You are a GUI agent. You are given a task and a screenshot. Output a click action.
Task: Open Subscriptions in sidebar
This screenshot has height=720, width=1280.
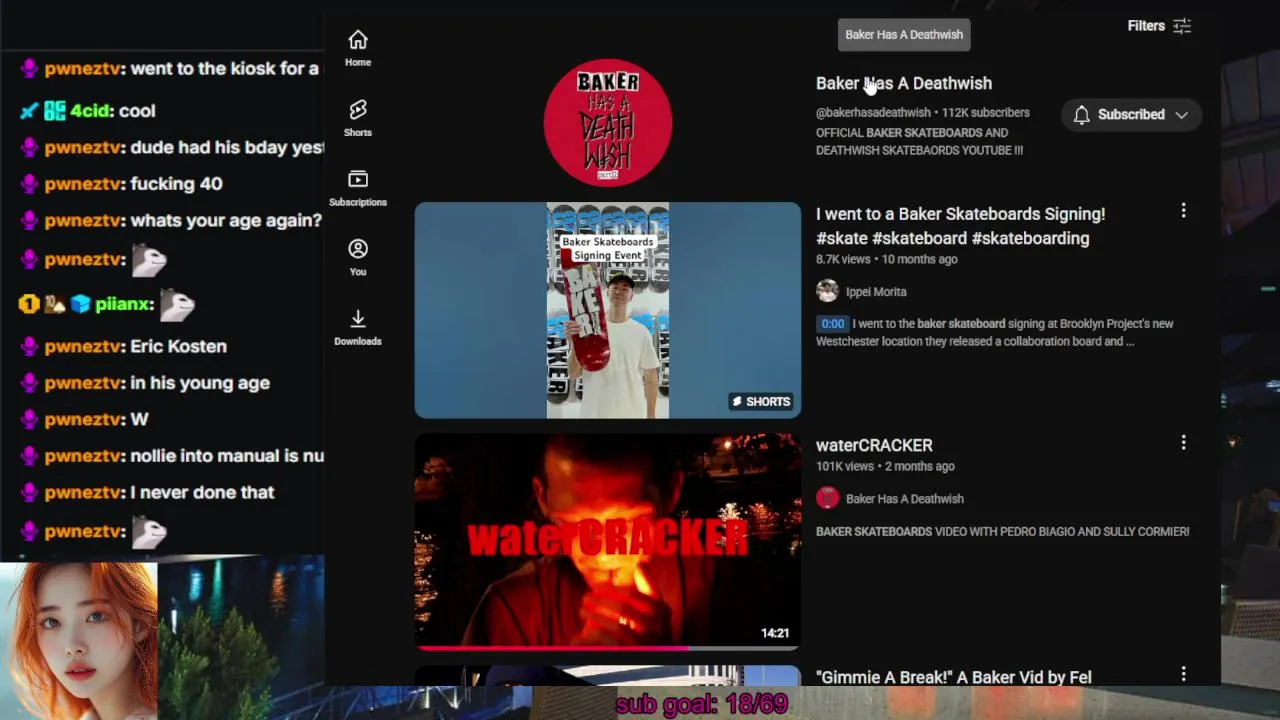358,188
